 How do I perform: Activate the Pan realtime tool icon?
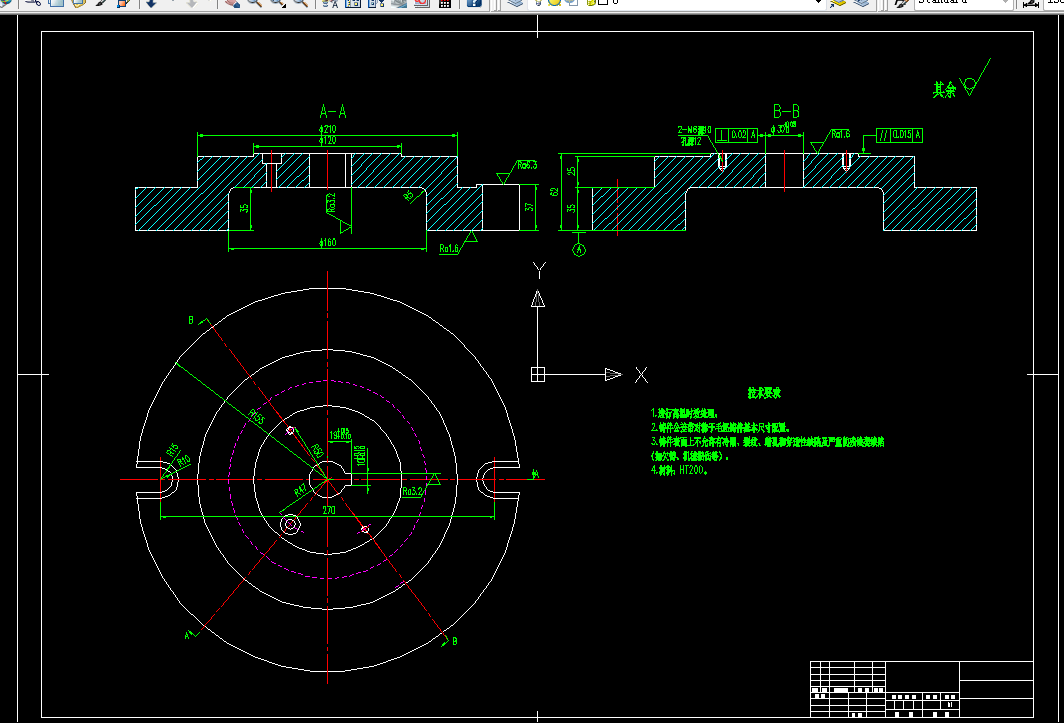[232, 3]
